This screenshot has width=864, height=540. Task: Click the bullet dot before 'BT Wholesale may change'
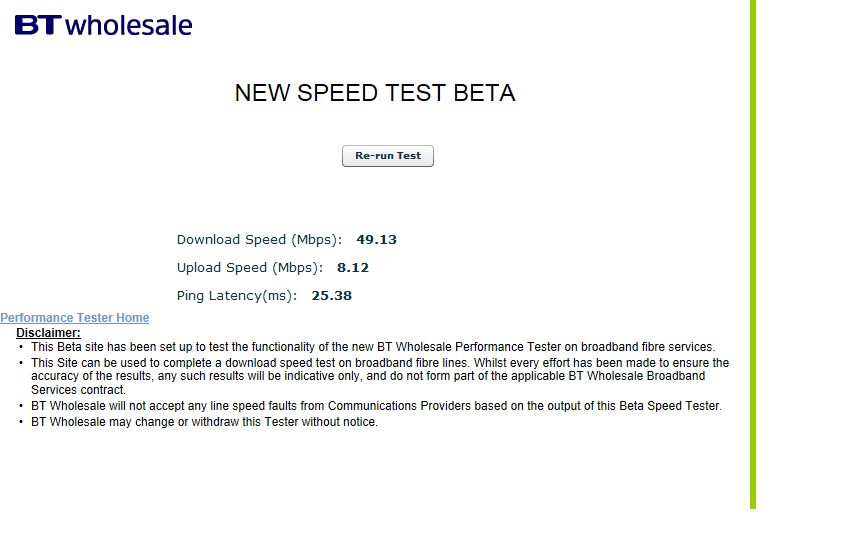click(x=21, y=422)
